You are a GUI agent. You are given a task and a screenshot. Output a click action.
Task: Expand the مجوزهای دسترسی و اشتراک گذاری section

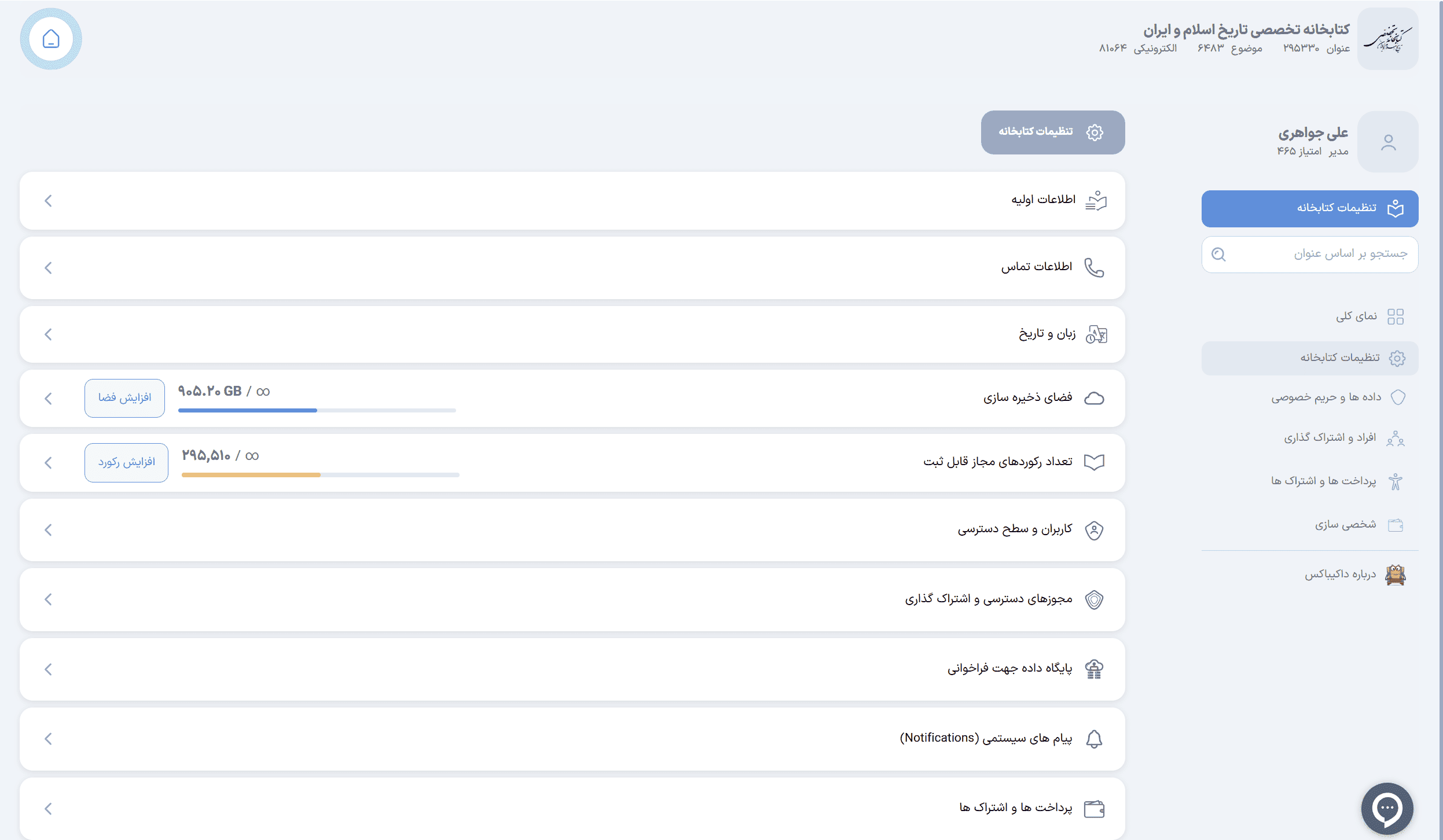point(49,599)
